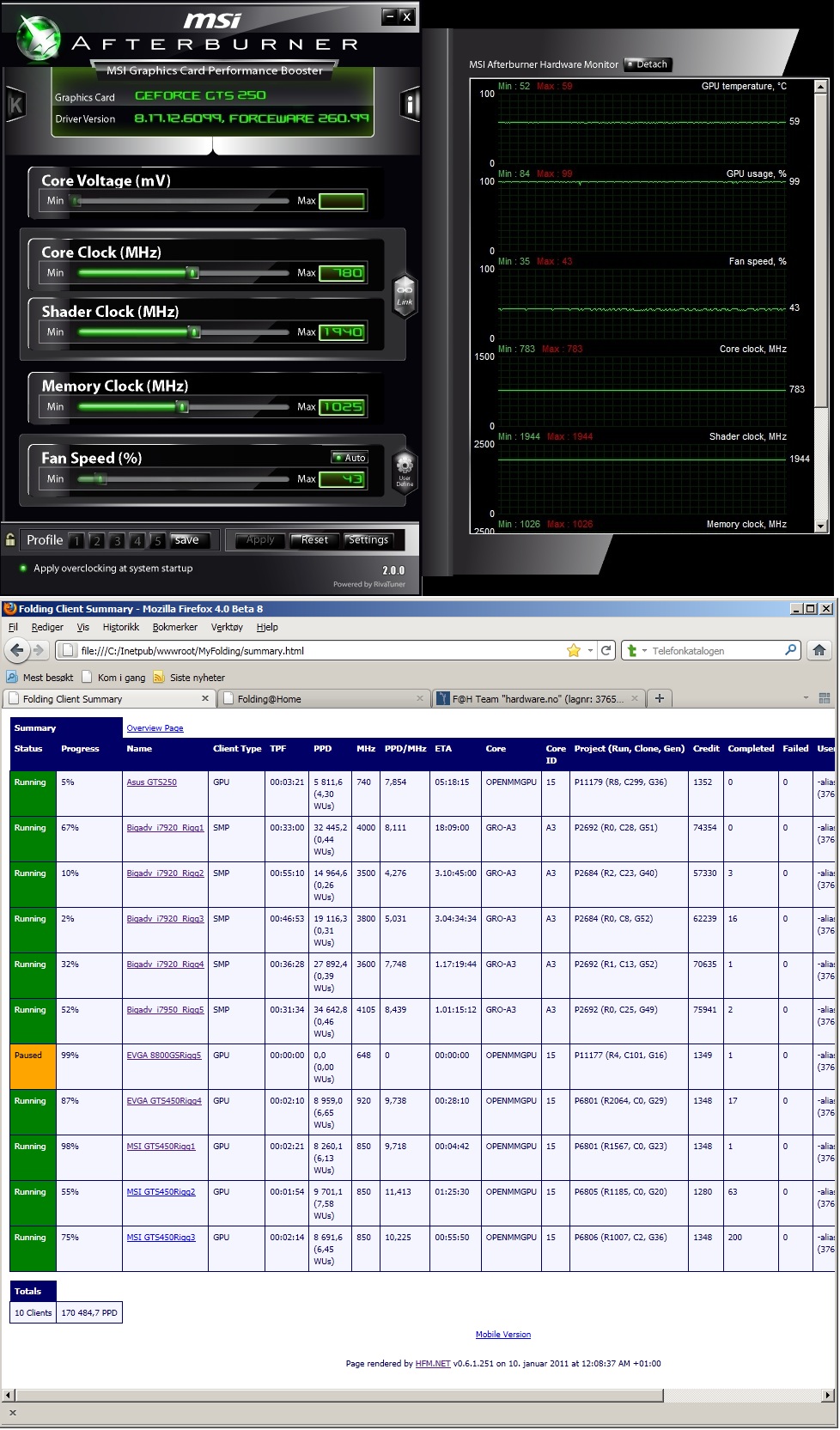Click the Firefox back arrow button

click(x=17, y=650)
